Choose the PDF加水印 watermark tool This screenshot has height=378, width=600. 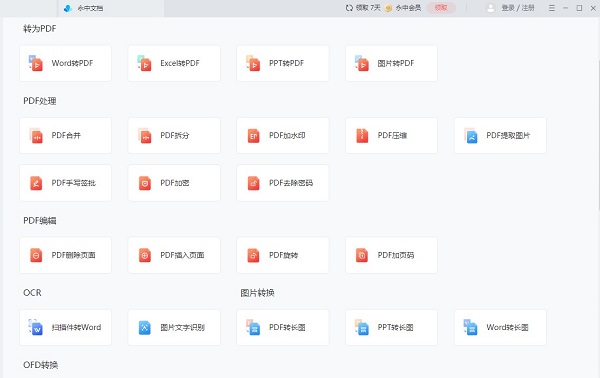point(283,135)
